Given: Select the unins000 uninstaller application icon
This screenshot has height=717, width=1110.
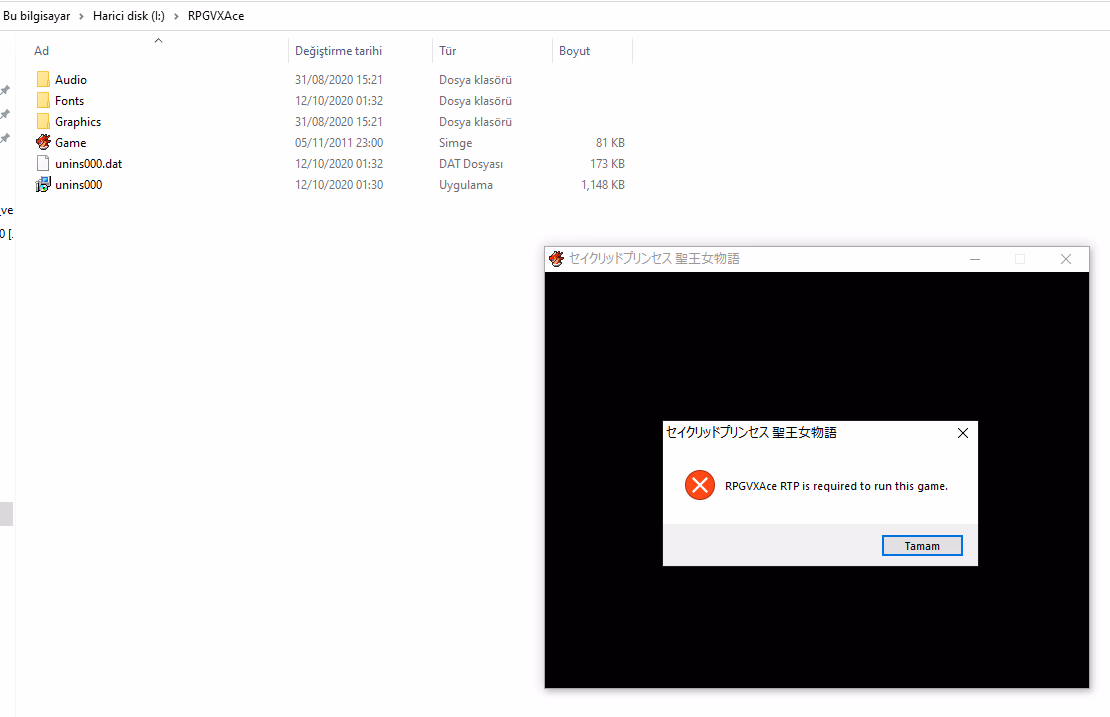Looking at the screenshot, I should pos(43,184).
